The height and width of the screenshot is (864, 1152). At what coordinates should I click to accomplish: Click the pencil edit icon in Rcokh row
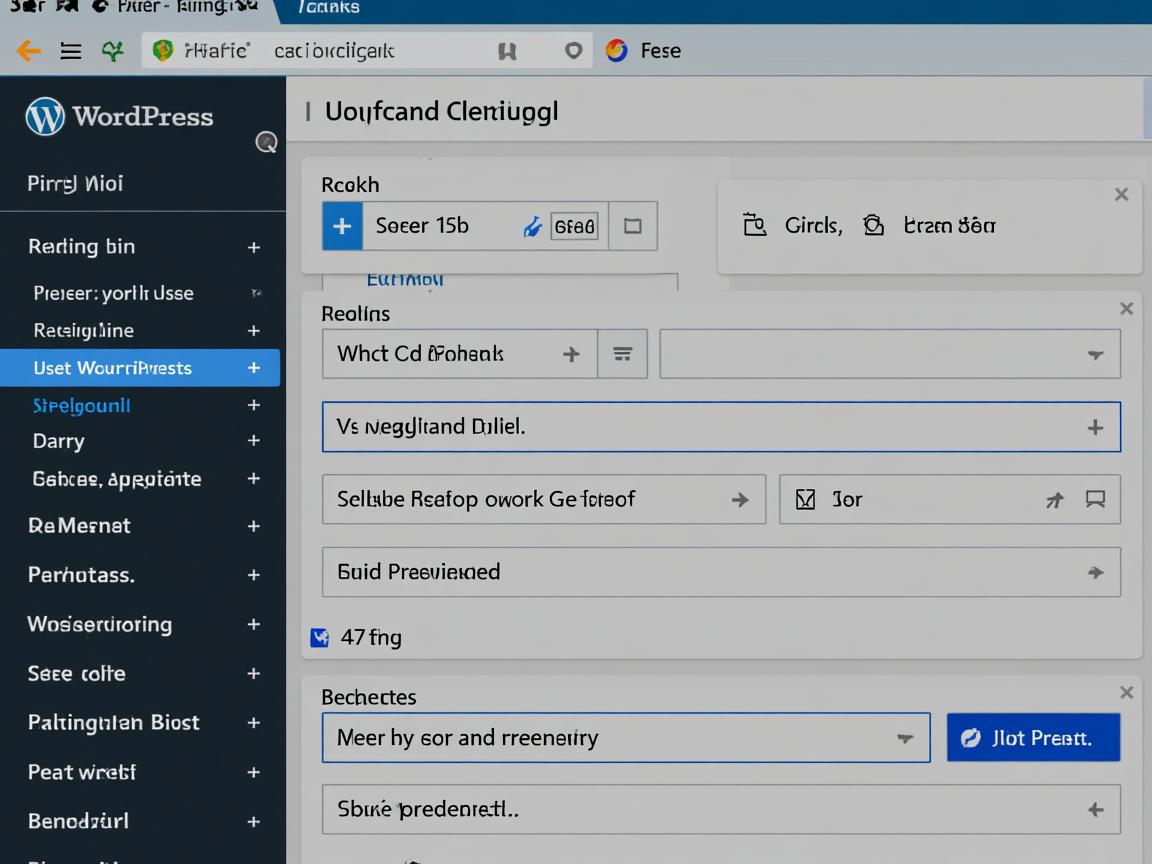533,227
